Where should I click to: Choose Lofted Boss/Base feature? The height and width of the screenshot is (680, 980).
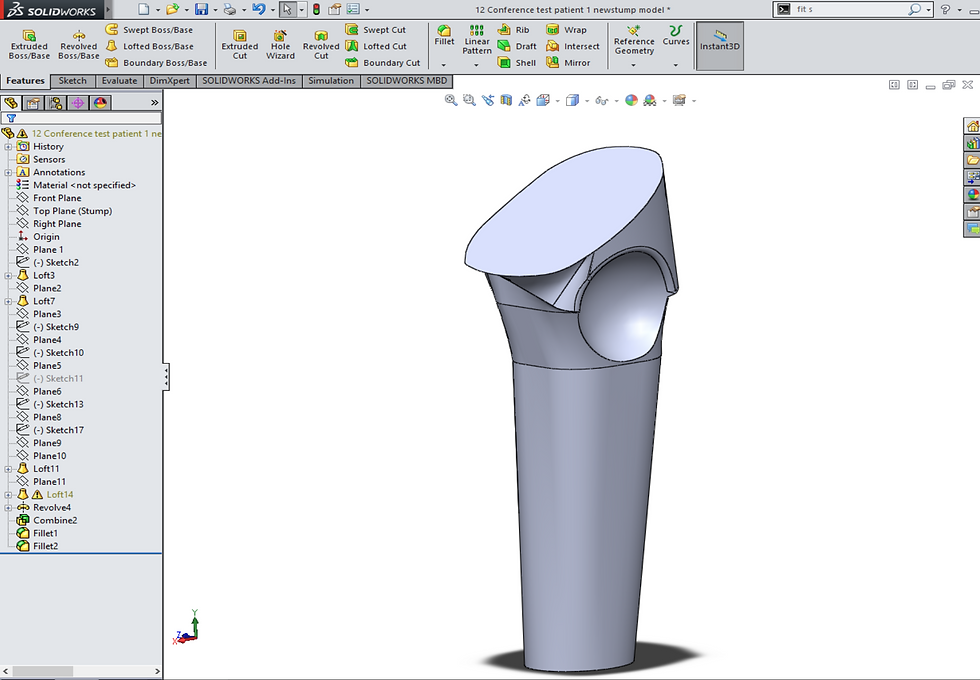click(x=149, y=46)
